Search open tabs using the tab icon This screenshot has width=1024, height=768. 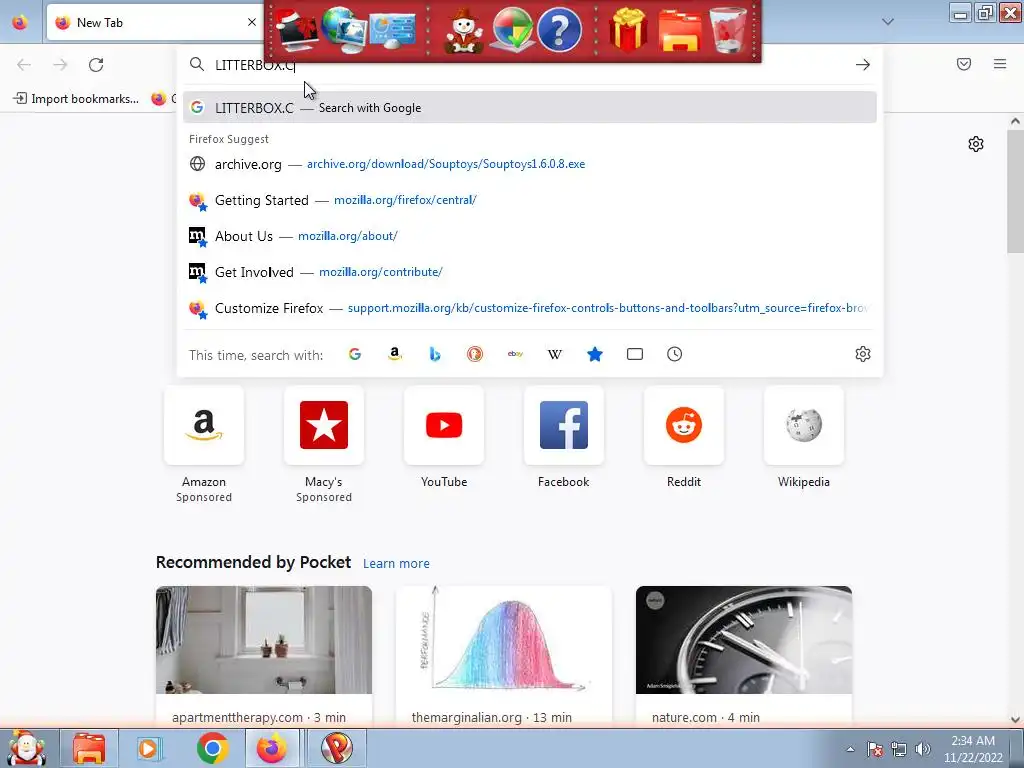click(x=635, y=354)
